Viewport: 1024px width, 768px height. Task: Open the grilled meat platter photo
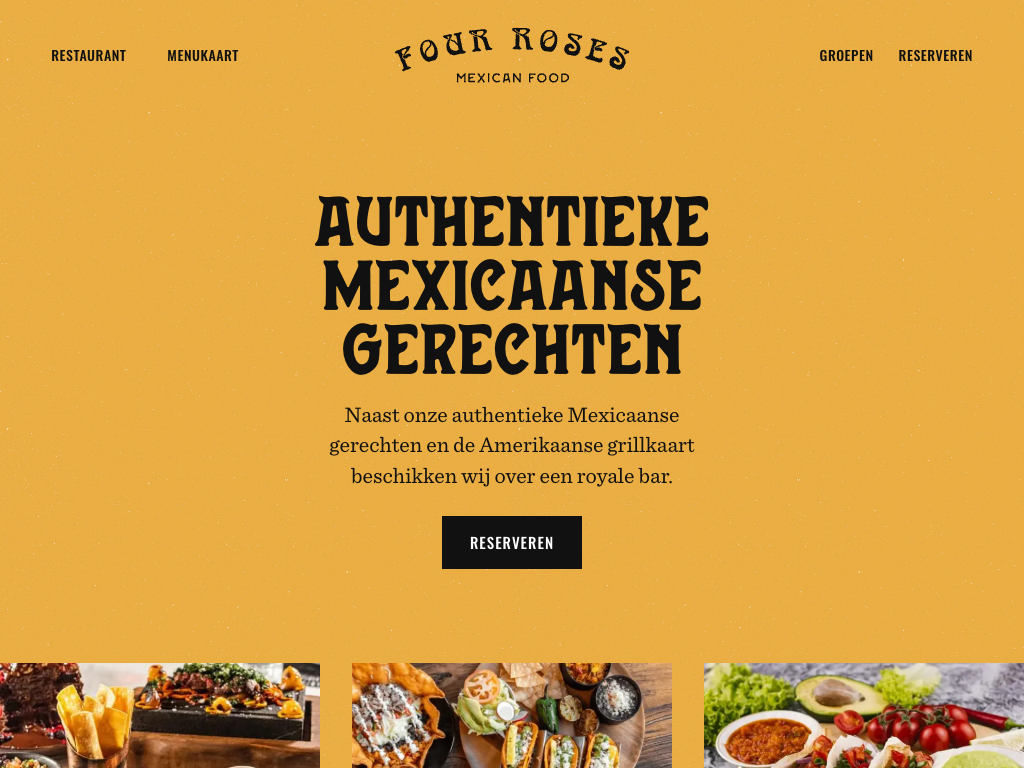[160, 716]
